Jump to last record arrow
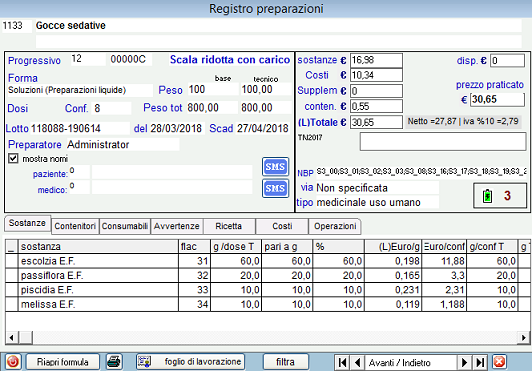 coord(480,363)
